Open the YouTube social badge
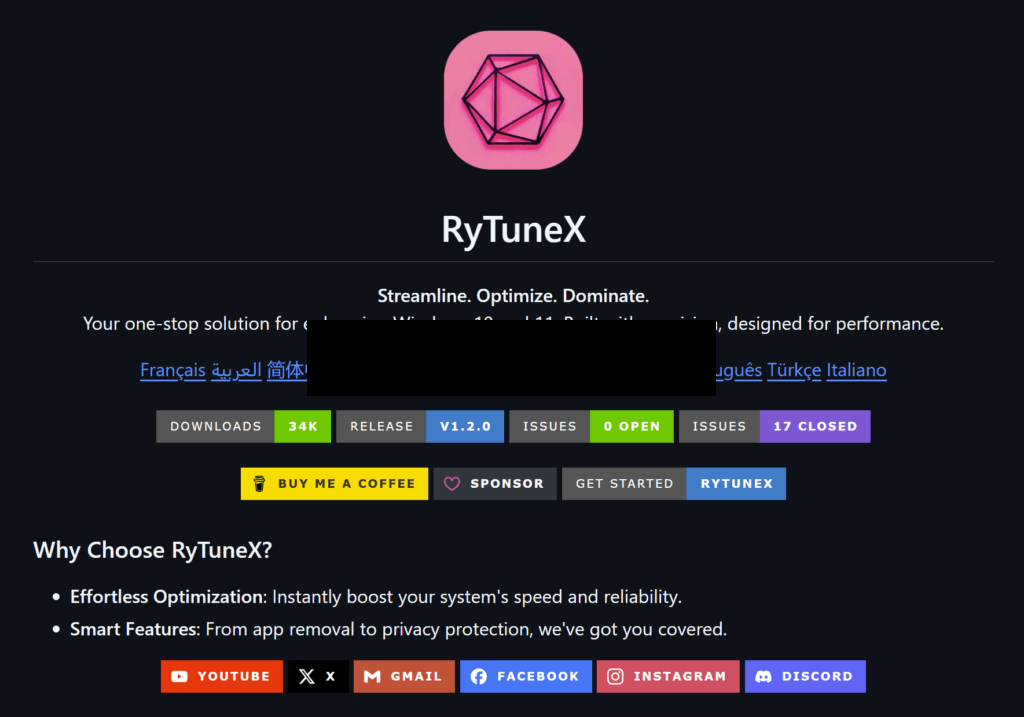1024x717 pixels. [222, 677]
